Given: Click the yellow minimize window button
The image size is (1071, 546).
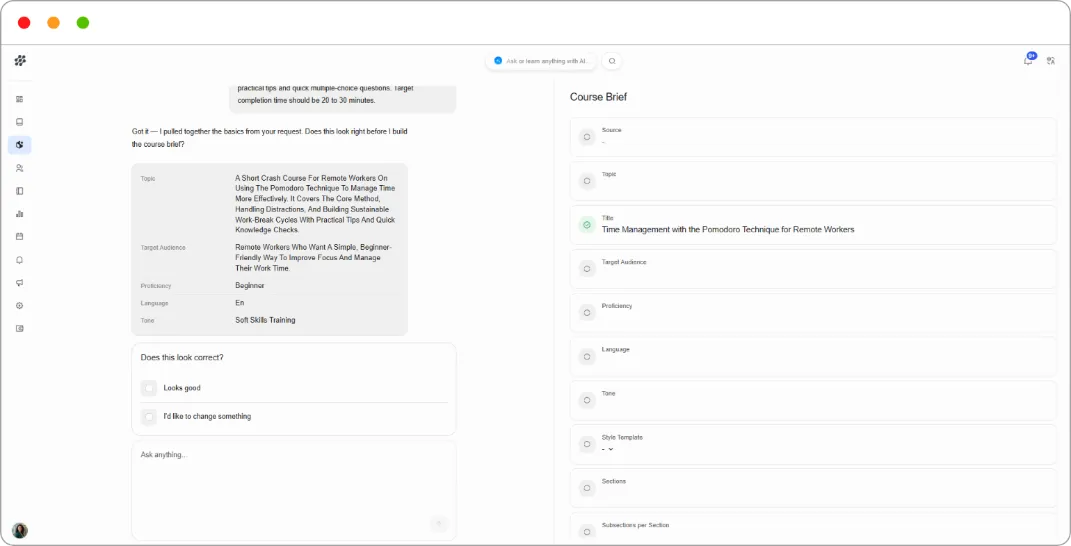Looking at the screenshot, I should click(x=53, y=23).
